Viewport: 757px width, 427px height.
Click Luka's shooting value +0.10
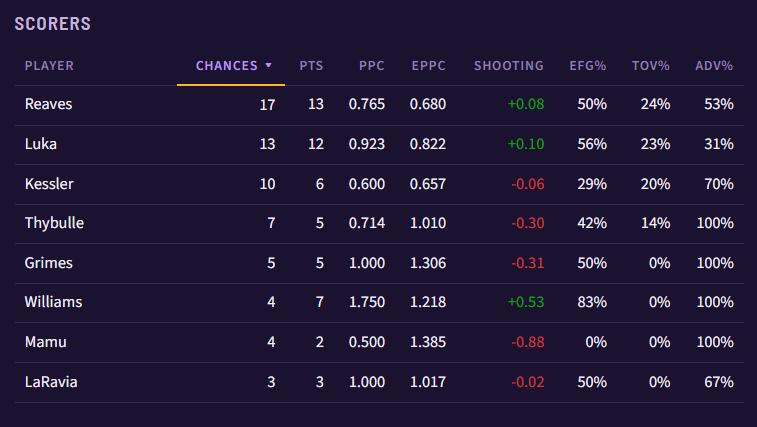click(x=526, y=144)
